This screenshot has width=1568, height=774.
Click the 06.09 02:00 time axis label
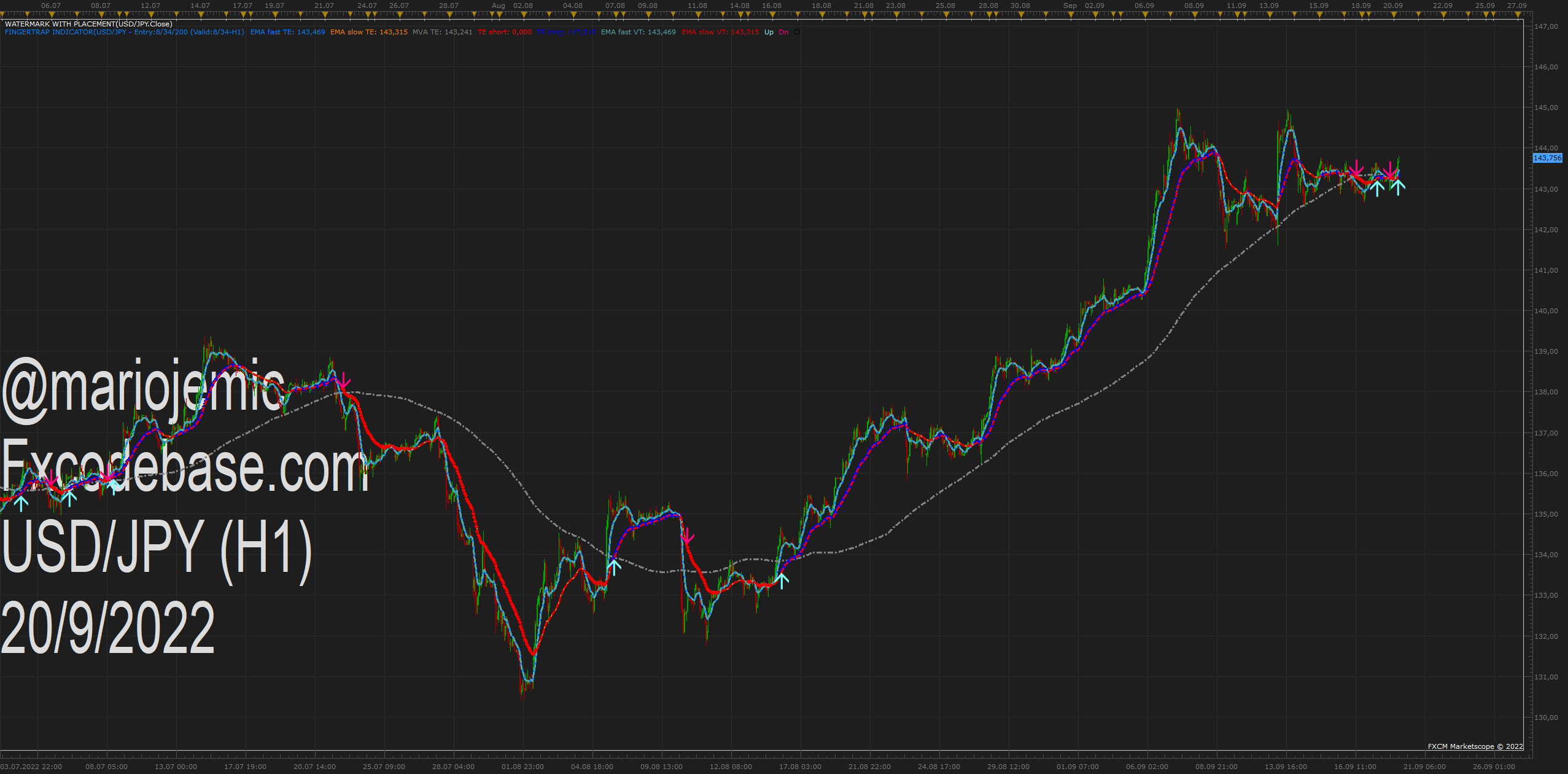pyautogui.click(x=1147, y=767)
